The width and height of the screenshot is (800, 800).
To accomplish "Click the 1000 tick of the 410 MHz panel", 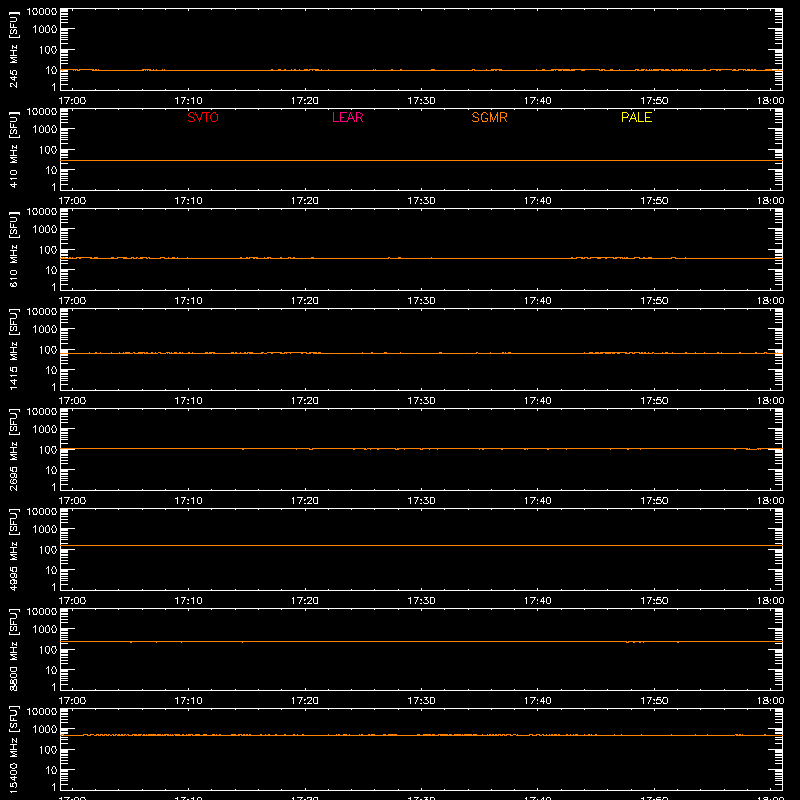I will 45,130.
